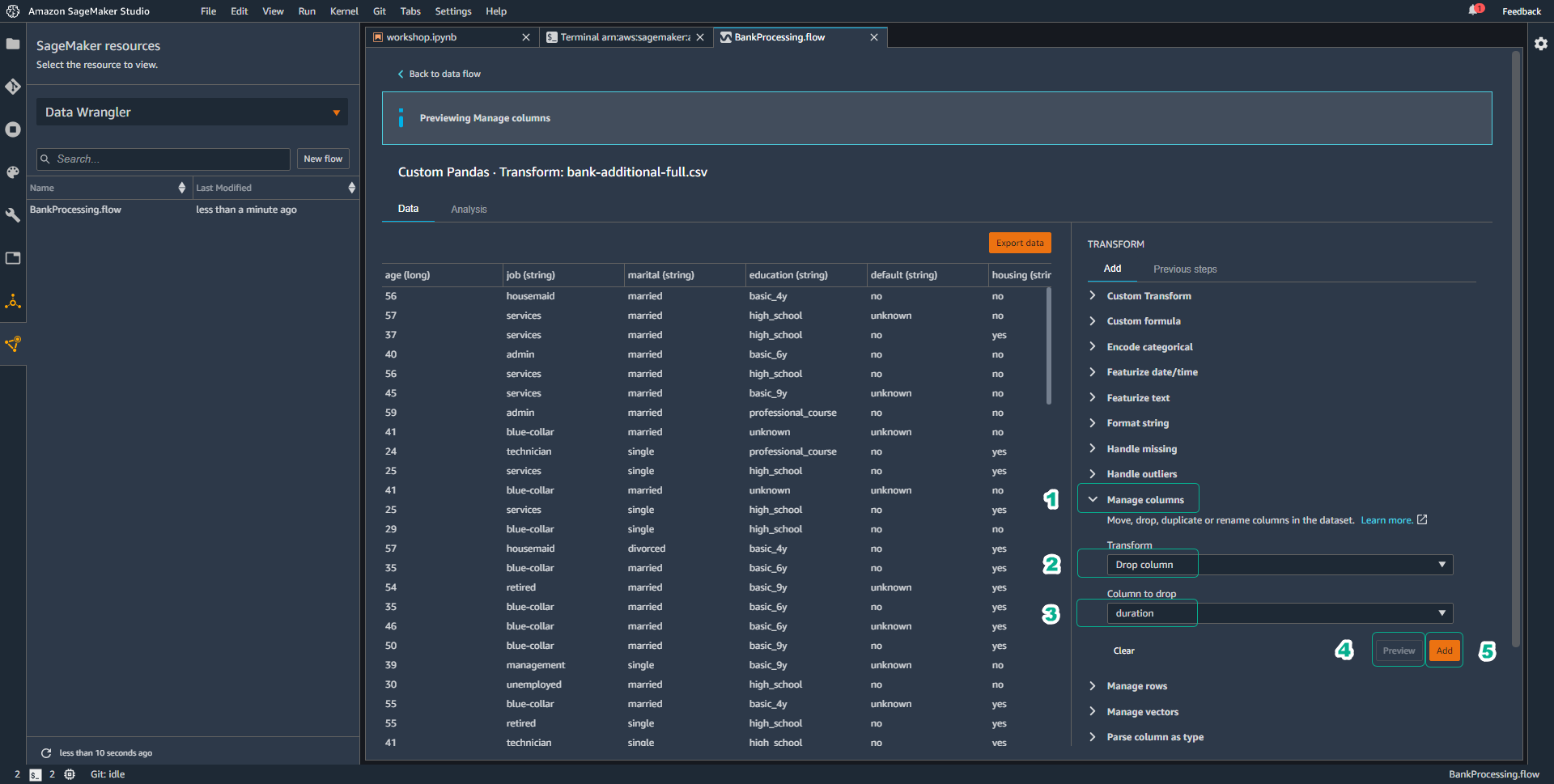Click the Clear button
This screenshot has height=784, width=1554.
coord(1123,651)
